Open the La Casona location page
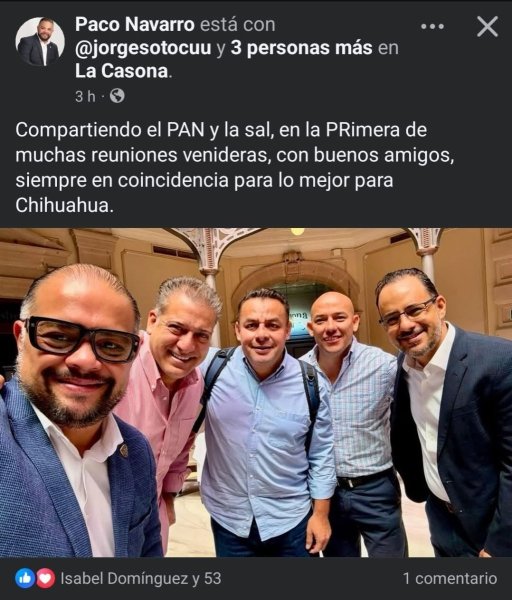This screenshot has width=512, height=600. pyautogui.click(x=122, y=71)
